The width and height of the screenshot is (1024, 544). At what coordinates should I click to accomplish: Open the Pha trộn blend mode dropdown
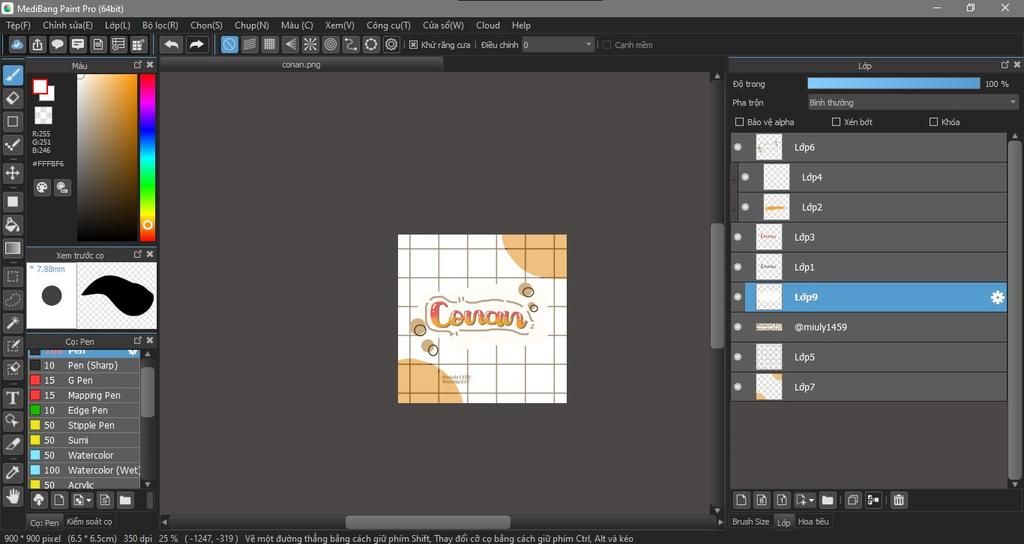(912, 103)
